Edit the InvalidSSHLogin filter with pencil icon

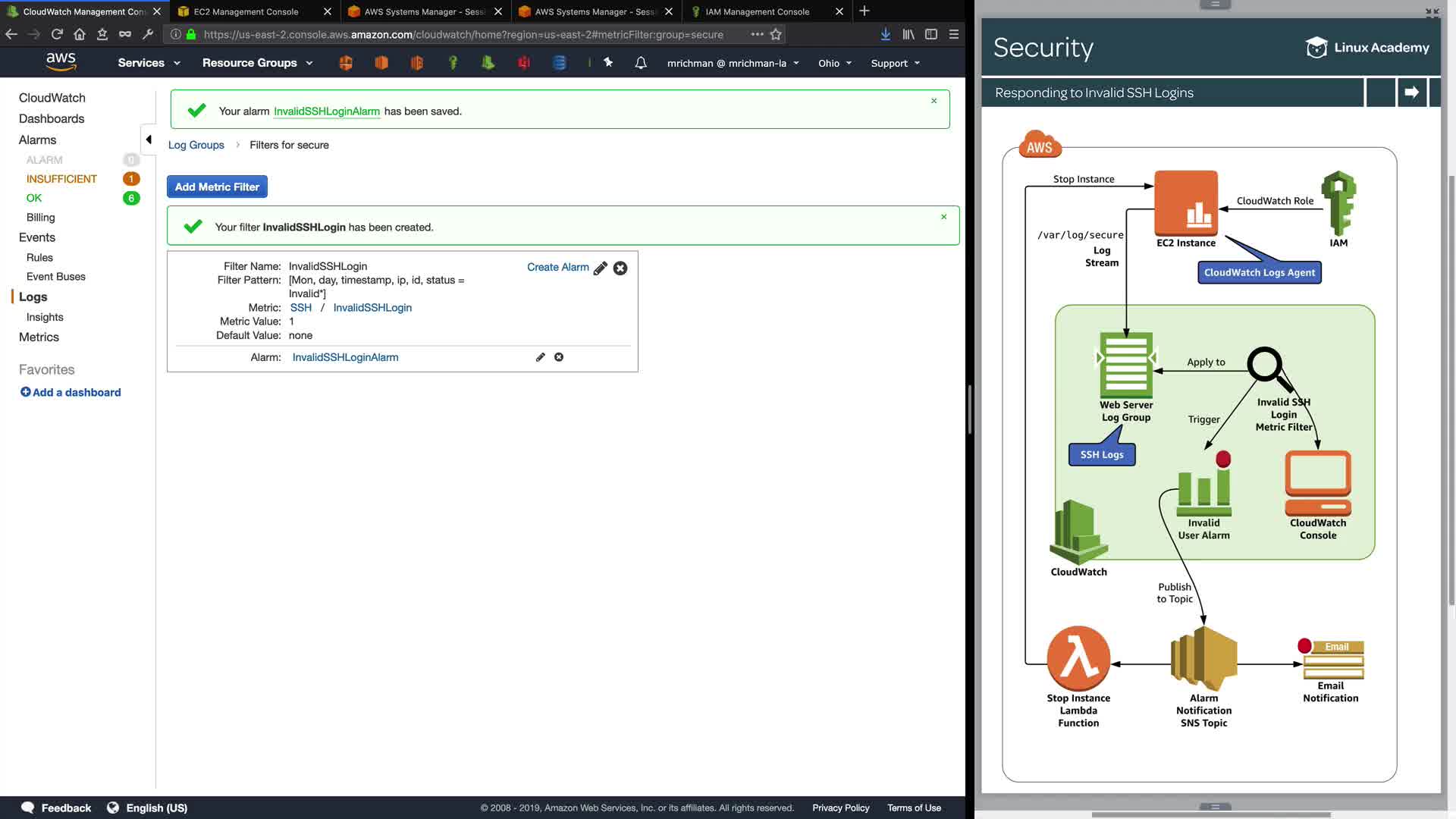600,268
